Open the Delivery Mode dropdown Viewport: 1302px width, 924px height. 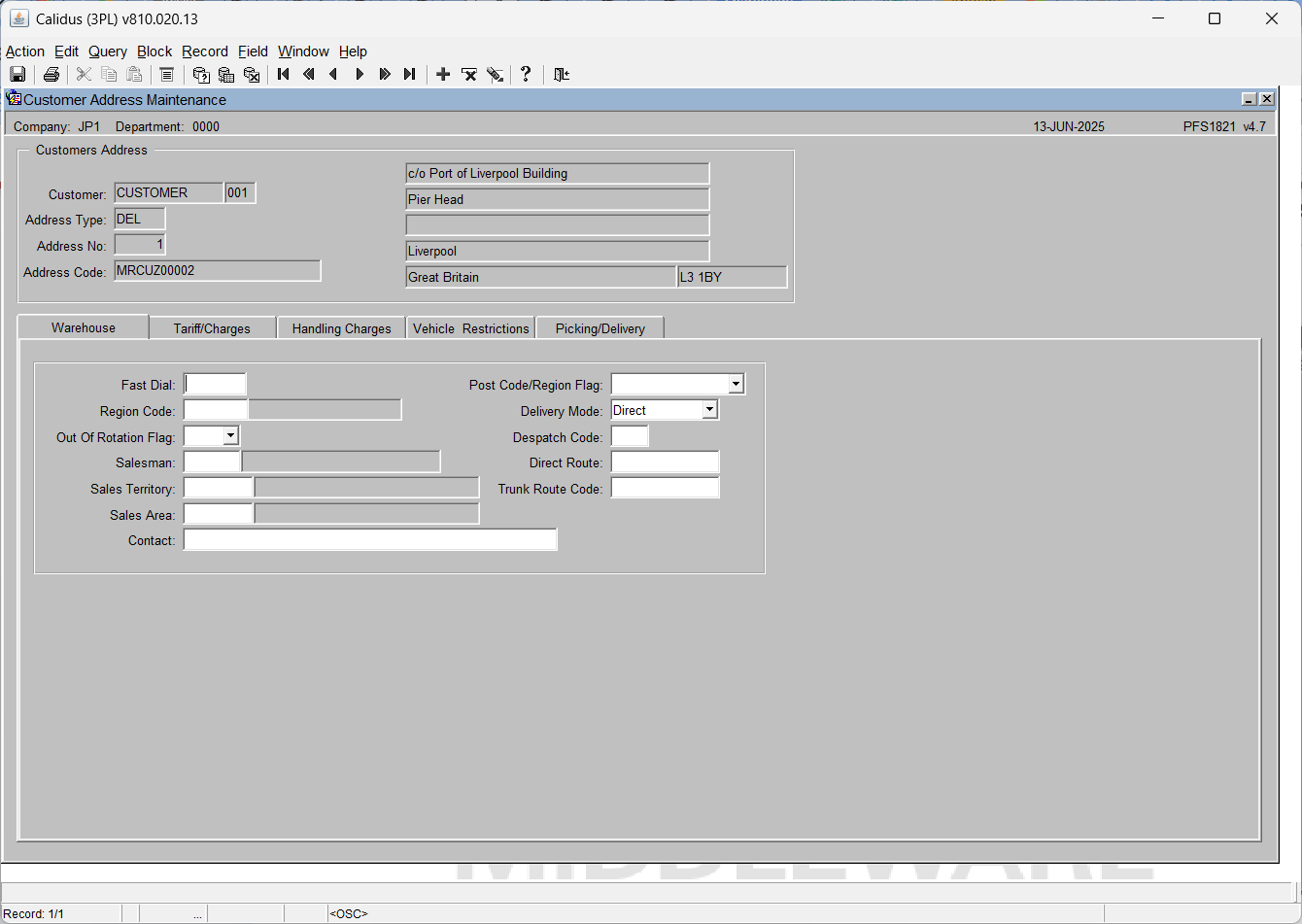pyautogui.click(x=709, y=411)
